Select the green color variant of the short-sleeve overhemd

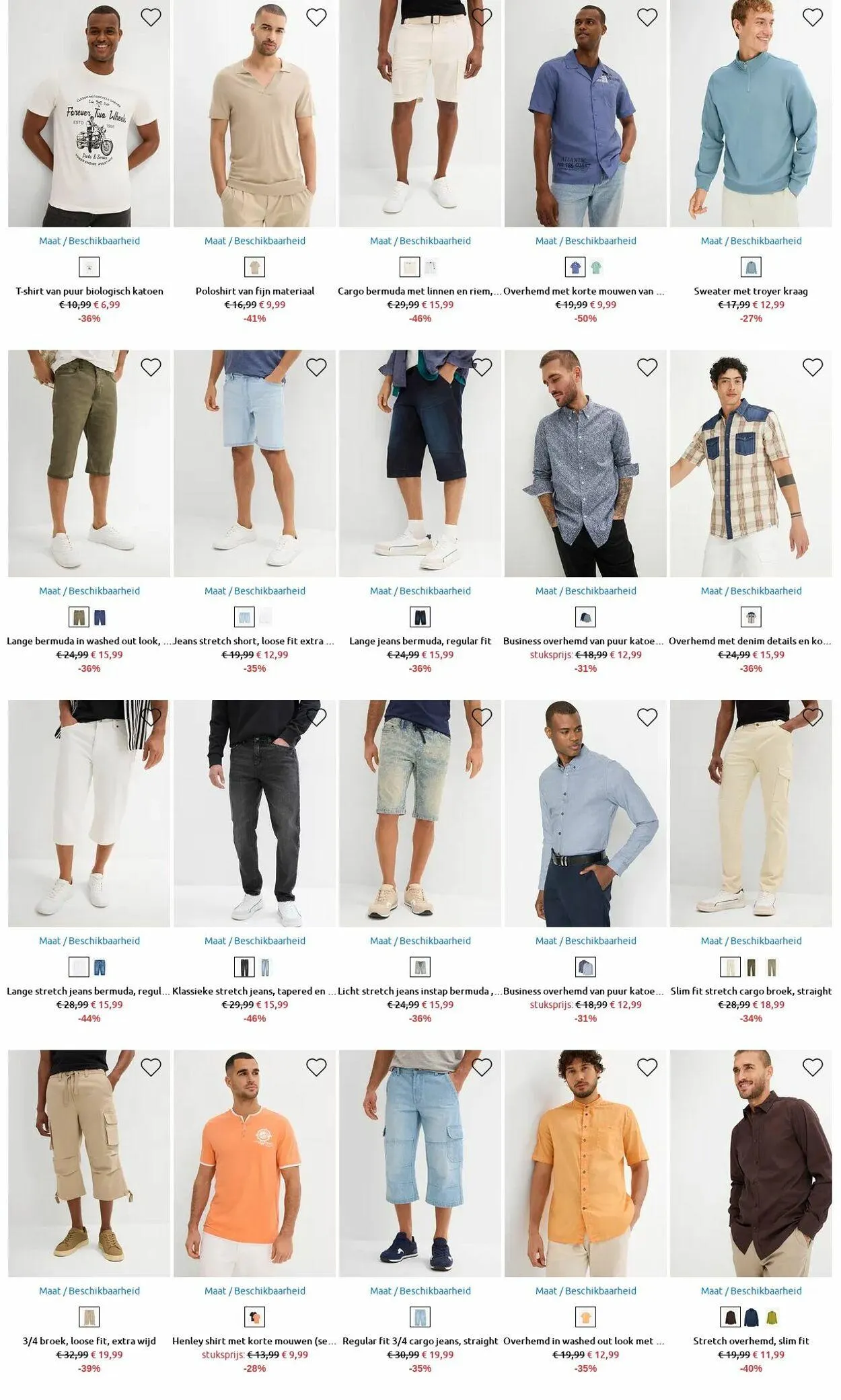596,268
